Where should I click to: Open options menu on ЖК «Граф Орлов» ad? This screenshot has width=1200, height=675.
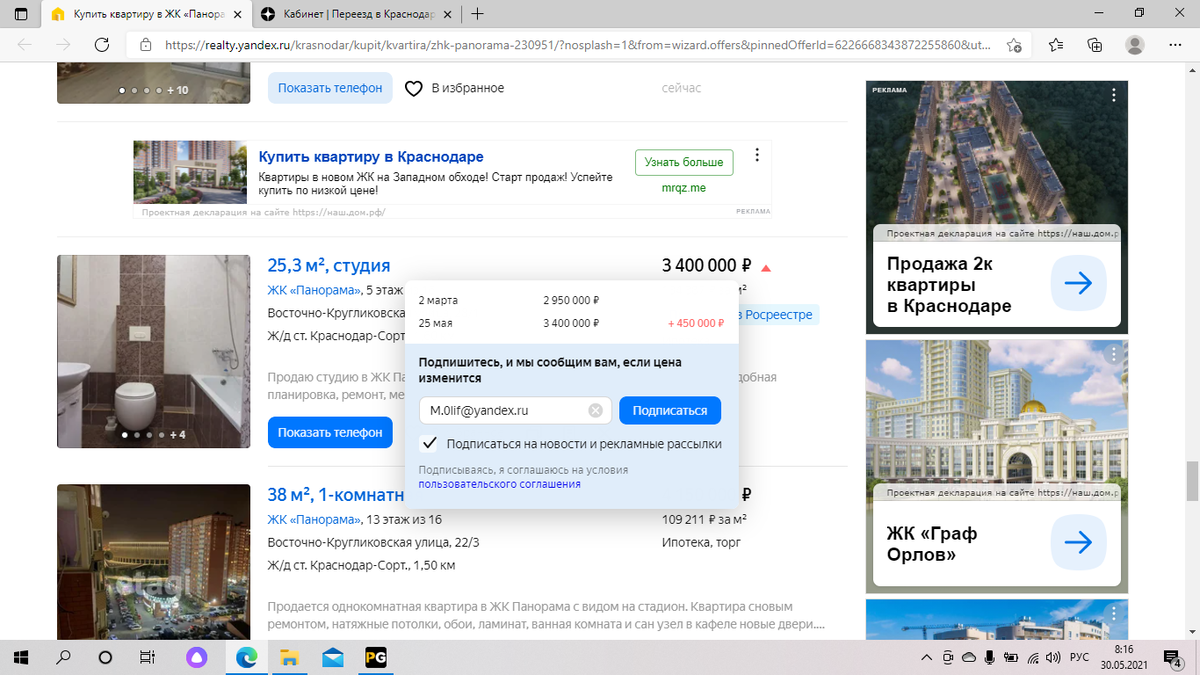(1114, 354)
